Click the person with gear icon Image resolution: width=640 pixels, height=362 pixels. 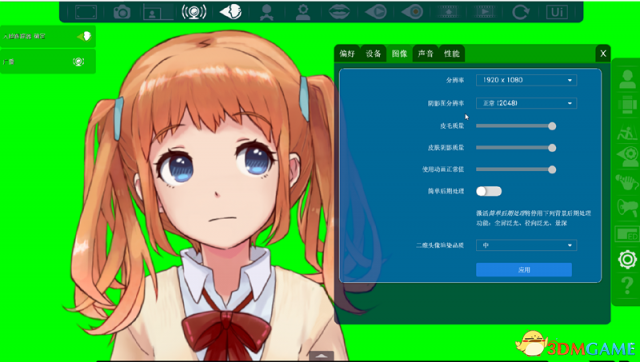[x=303, y=12]
